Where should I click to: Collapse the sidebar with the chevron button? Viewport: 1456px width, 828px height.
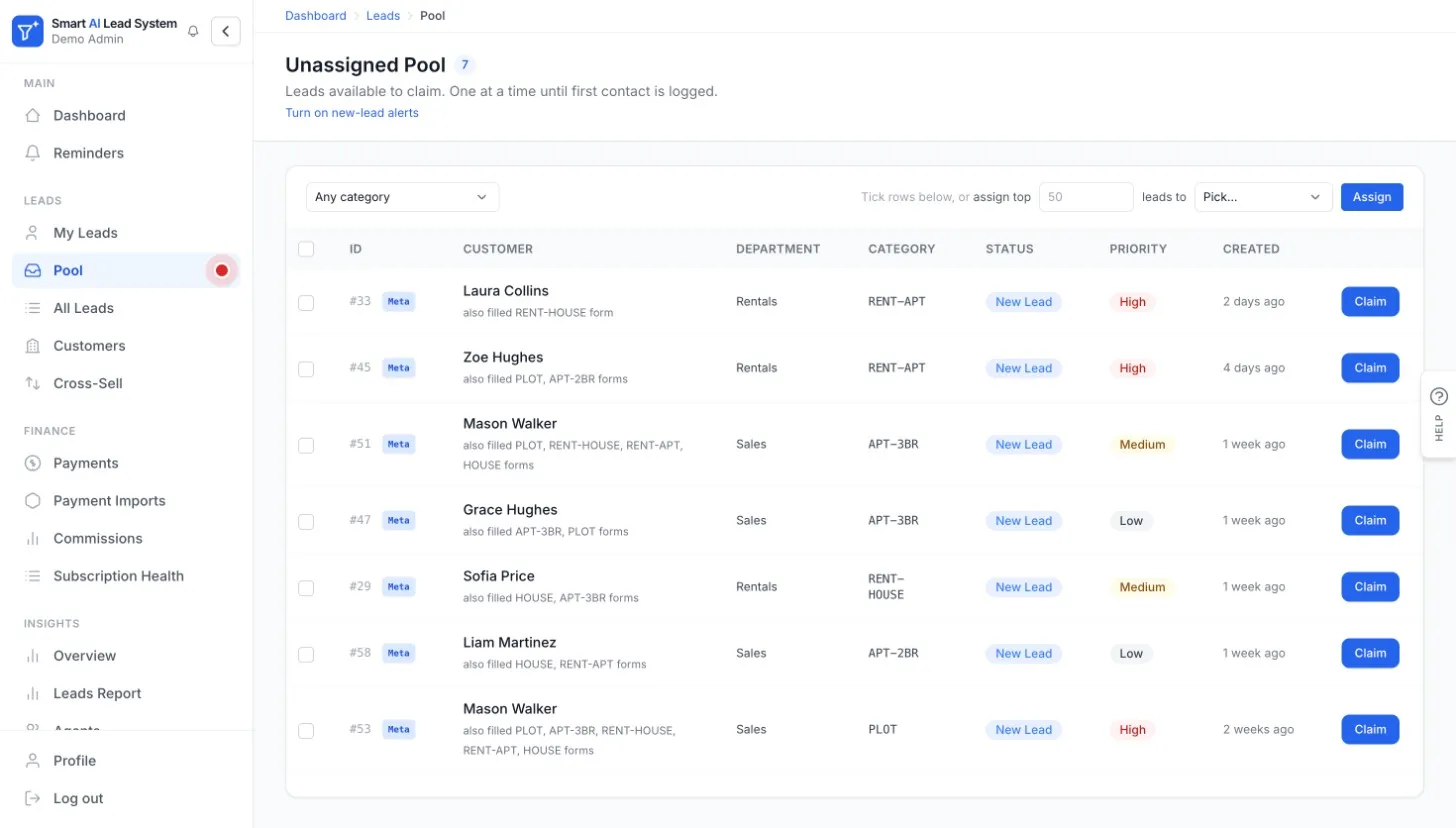coord(226,31)
